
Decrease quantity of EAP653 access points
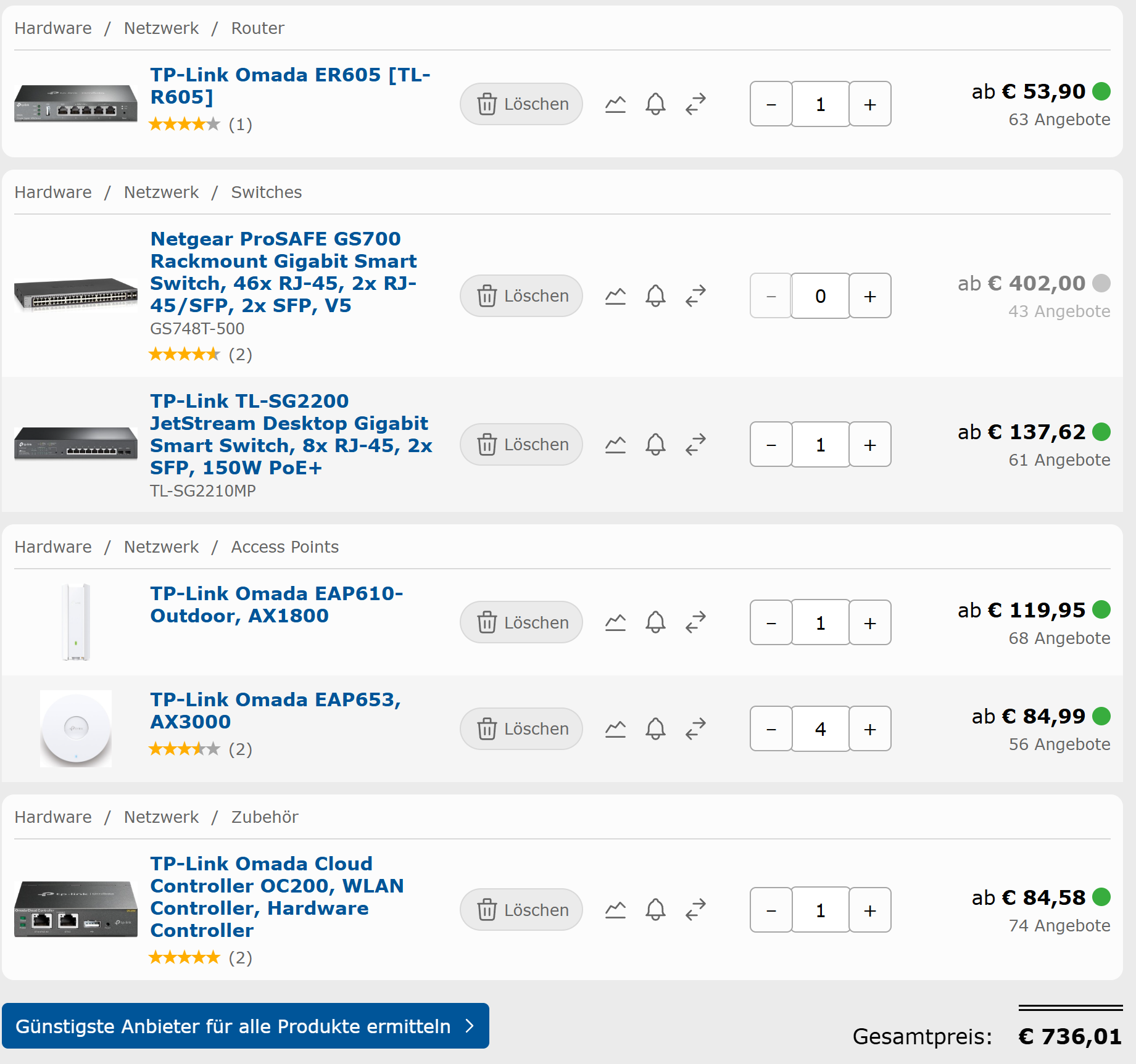point(771,729)
